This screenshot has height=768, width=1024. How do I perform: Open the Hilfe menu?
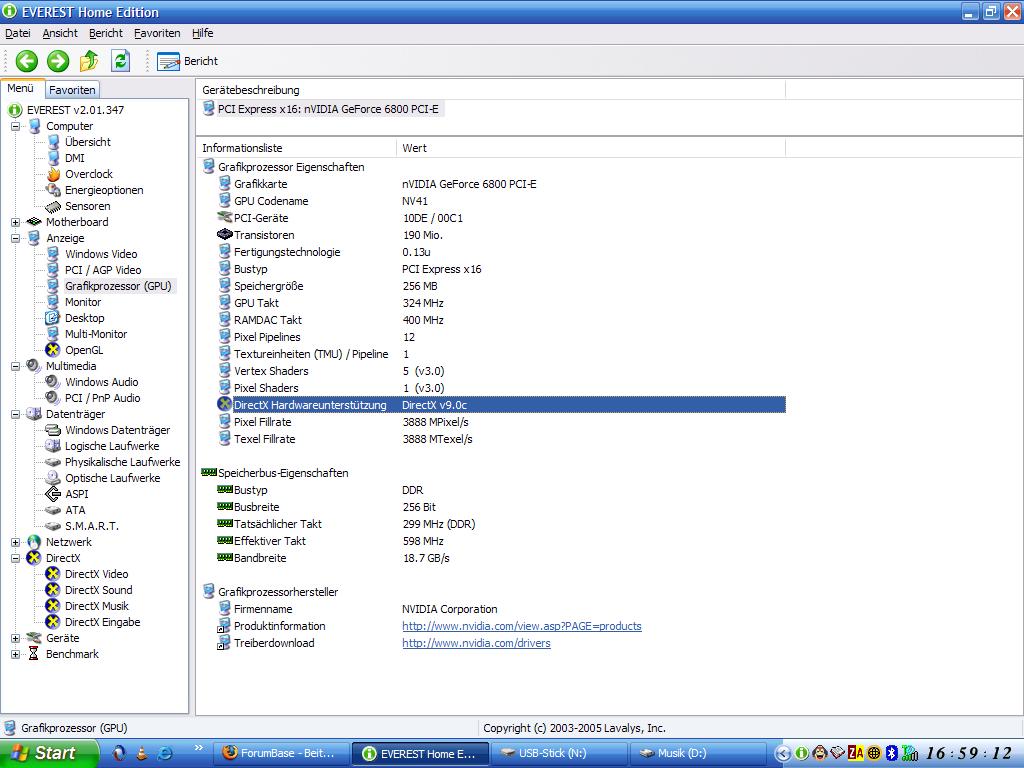tap(202, 33)
